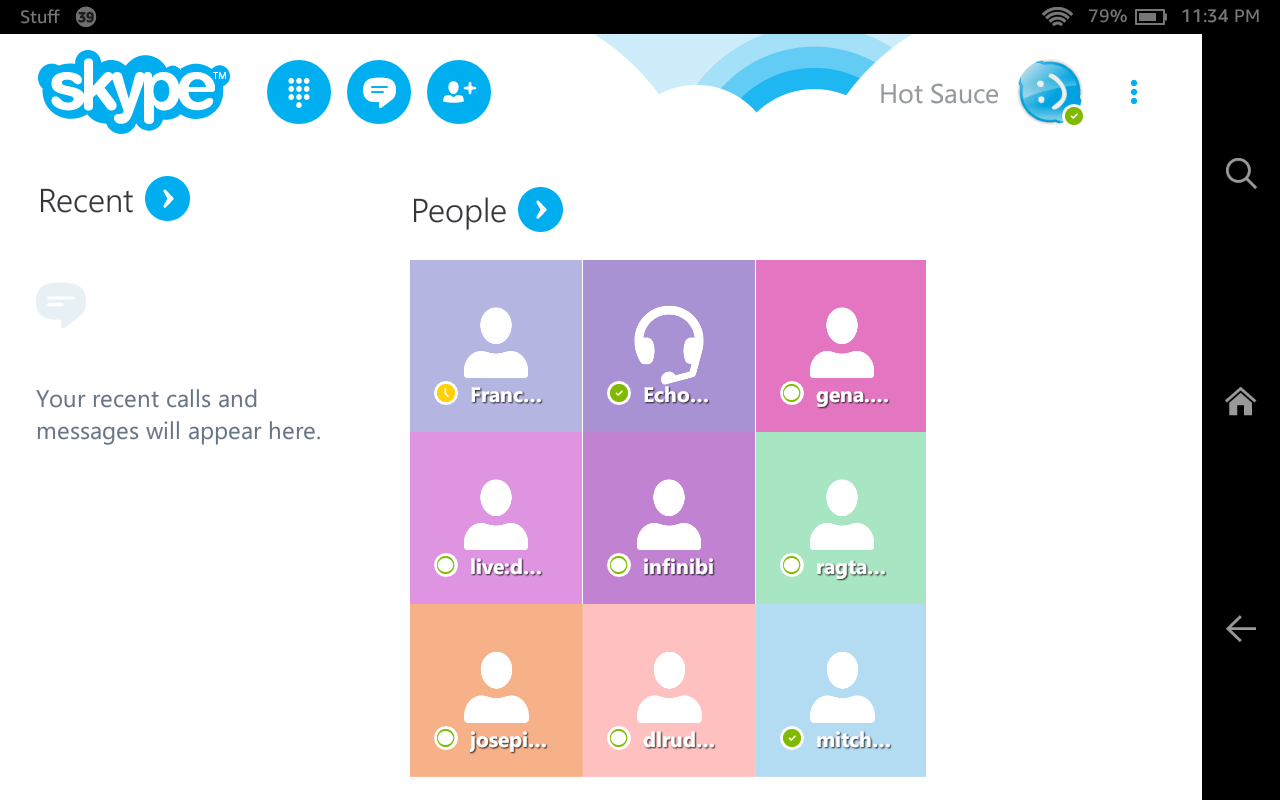Viewport: 1280px width, 800px height.
Task: Open the Hot Sauce profile avatar
Action: (x=1049, y=92)
